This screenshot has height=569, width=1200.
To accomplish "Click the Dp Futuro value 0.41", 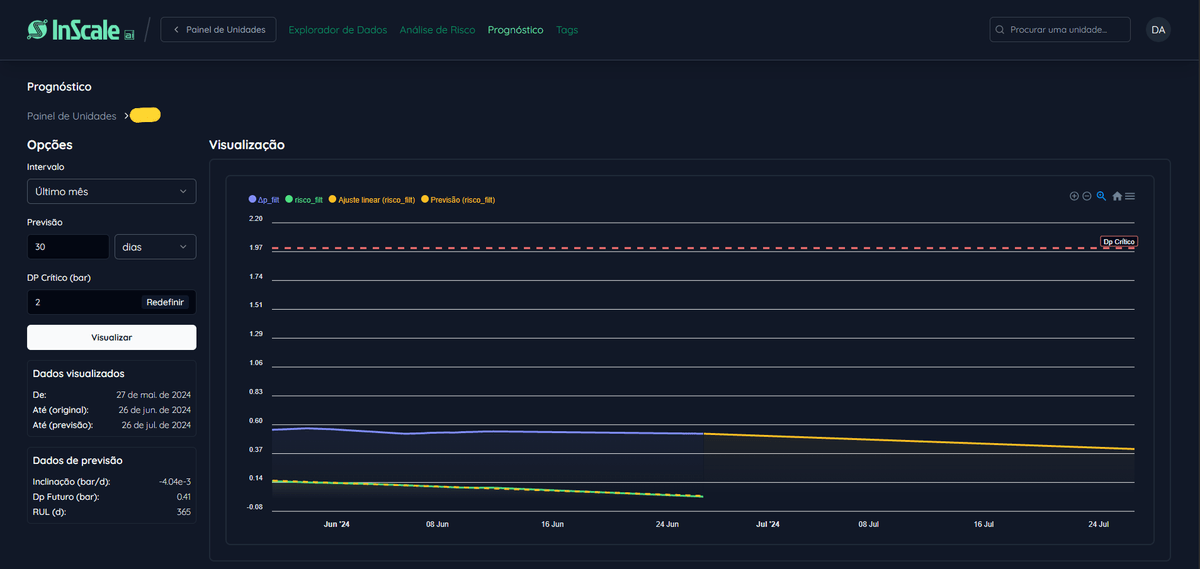I will tap(183, 497).
